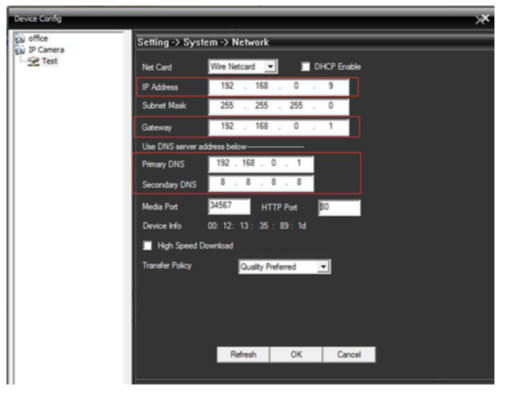Close the Device Config window
Viewport: 508px width, 395px height.
point(483,19)
